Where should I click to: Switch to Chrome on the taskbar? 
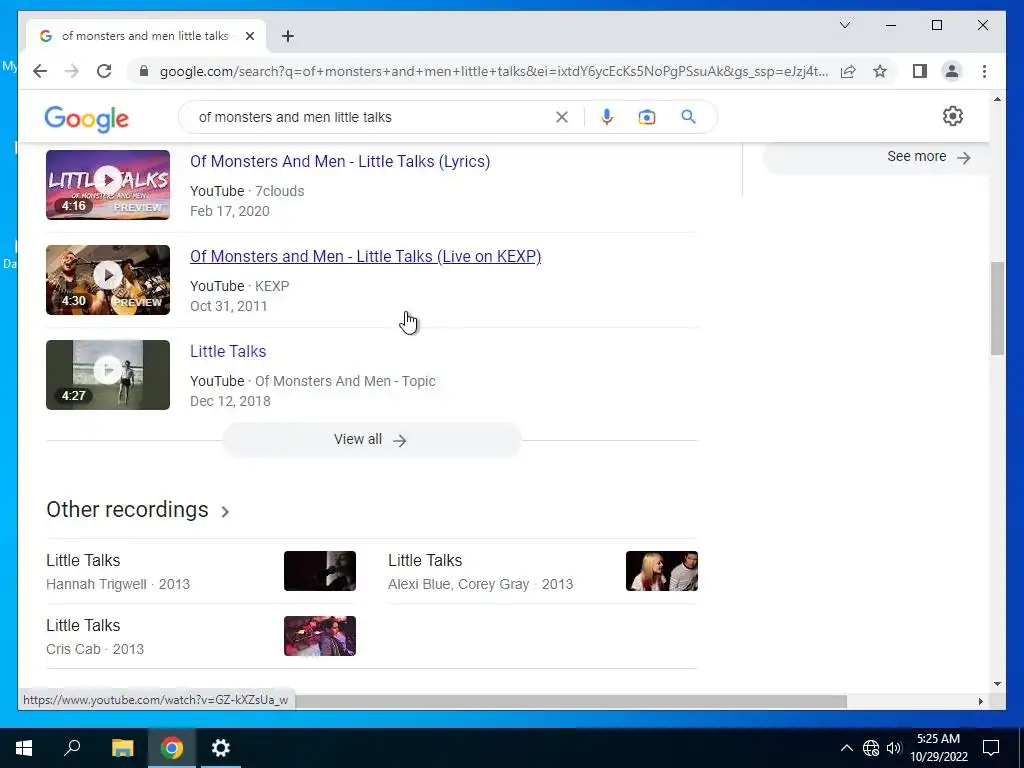[172, 748]
